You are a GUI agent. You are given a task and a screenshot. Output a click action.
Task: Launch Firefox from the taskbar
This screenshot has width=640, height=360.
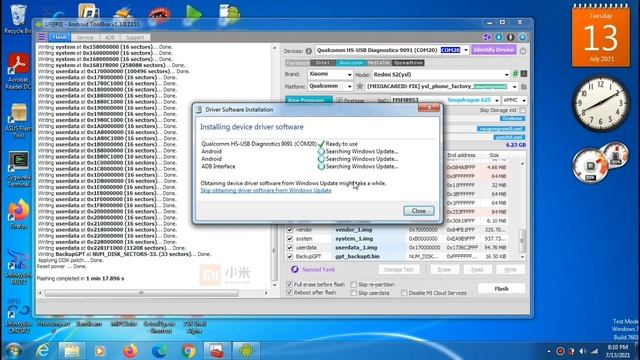[x=130, y=351]
